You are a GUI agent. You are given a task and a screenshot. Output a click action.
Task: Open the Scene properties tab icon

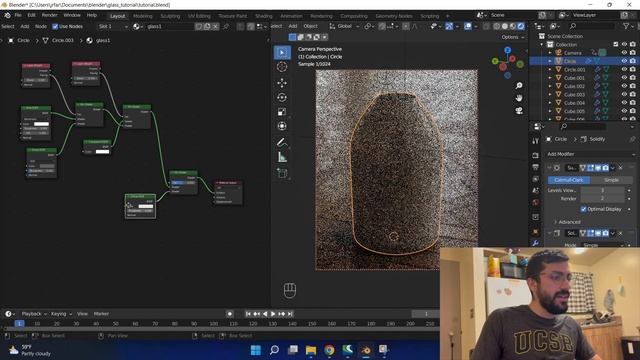click(x=536, y=191)
